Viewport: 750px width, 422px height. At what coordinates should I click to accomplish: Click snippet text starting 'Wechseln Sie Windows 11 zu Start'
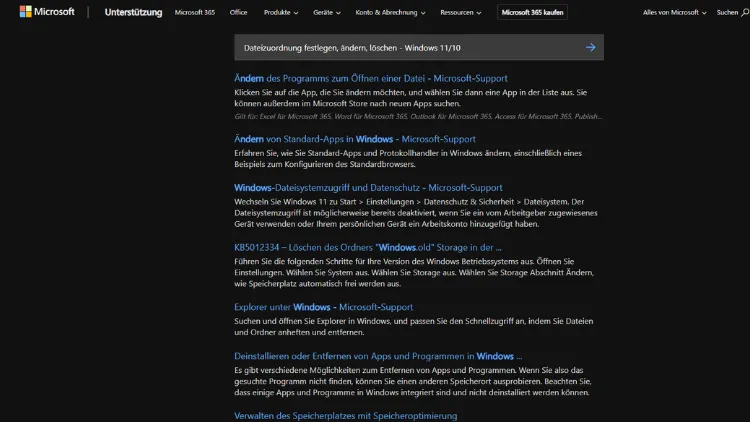coord(416,213)
